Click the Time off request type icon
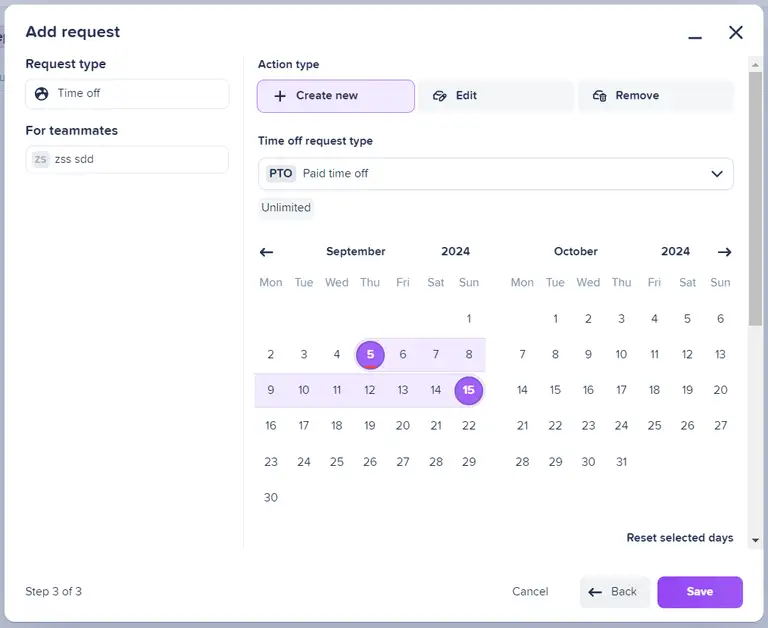768x628 pixels. coord(41,94)
